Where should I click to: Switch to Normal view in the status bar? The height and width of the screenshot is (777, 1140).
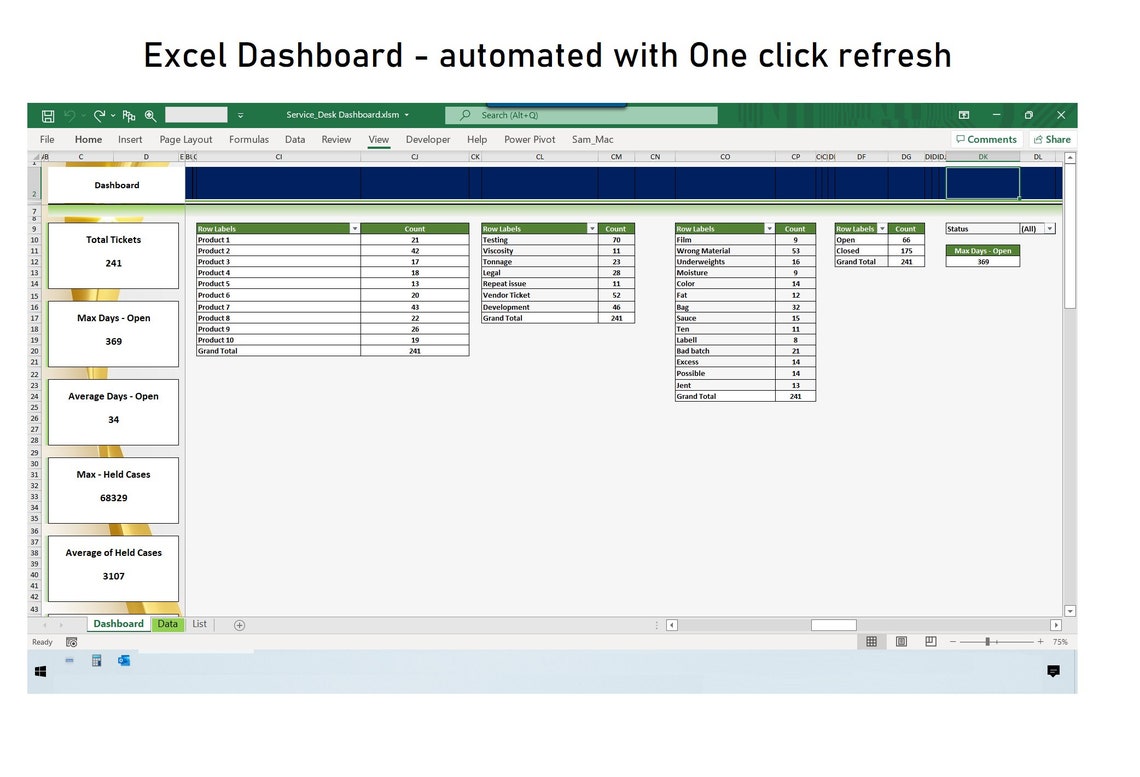(871, 641)
